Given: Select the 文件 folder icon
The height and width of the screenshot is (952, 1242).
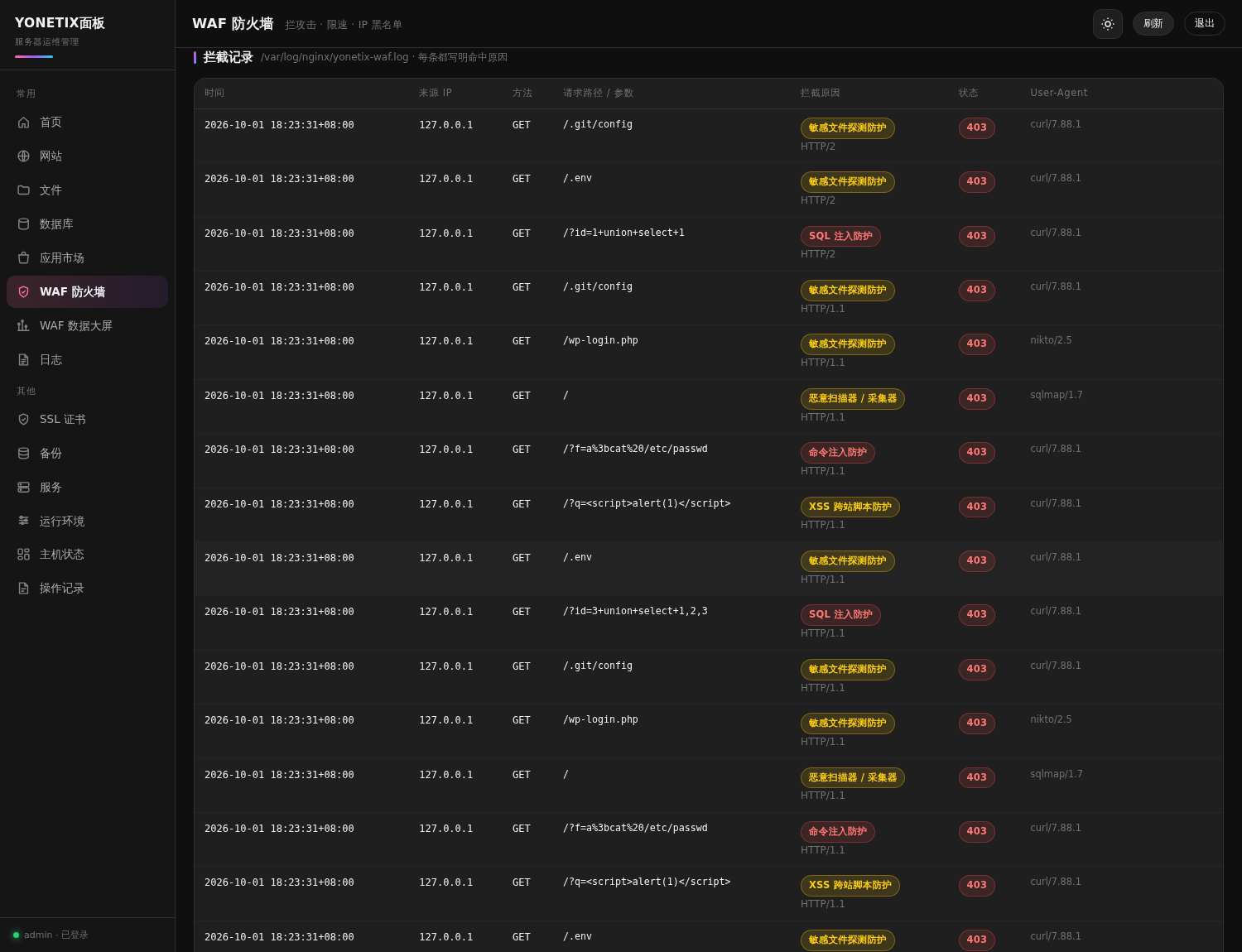Looking at the screenshot, I should click(x=23, y=190).
